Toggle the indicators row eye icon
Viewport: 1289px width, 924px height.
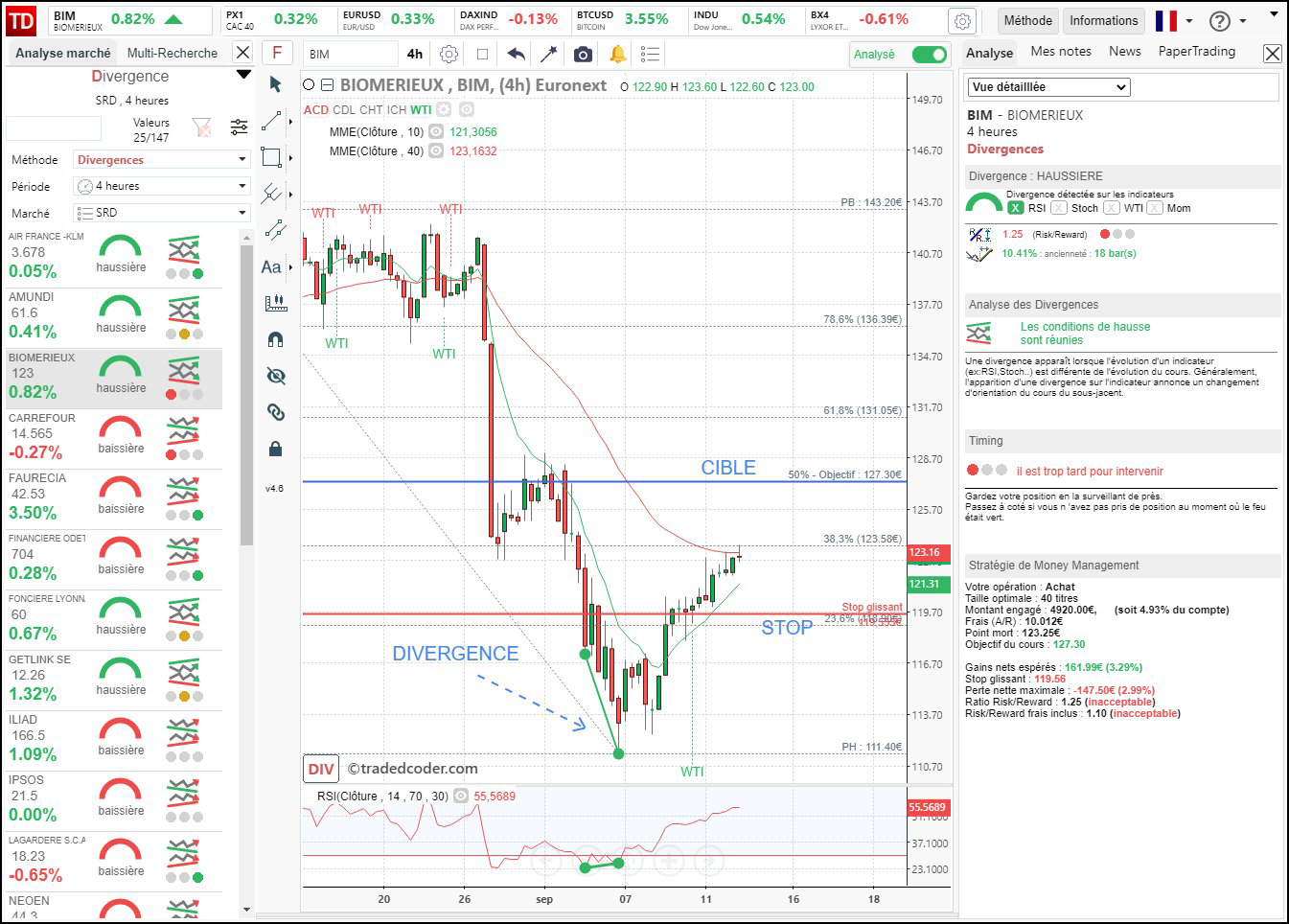tap(466, 110)
